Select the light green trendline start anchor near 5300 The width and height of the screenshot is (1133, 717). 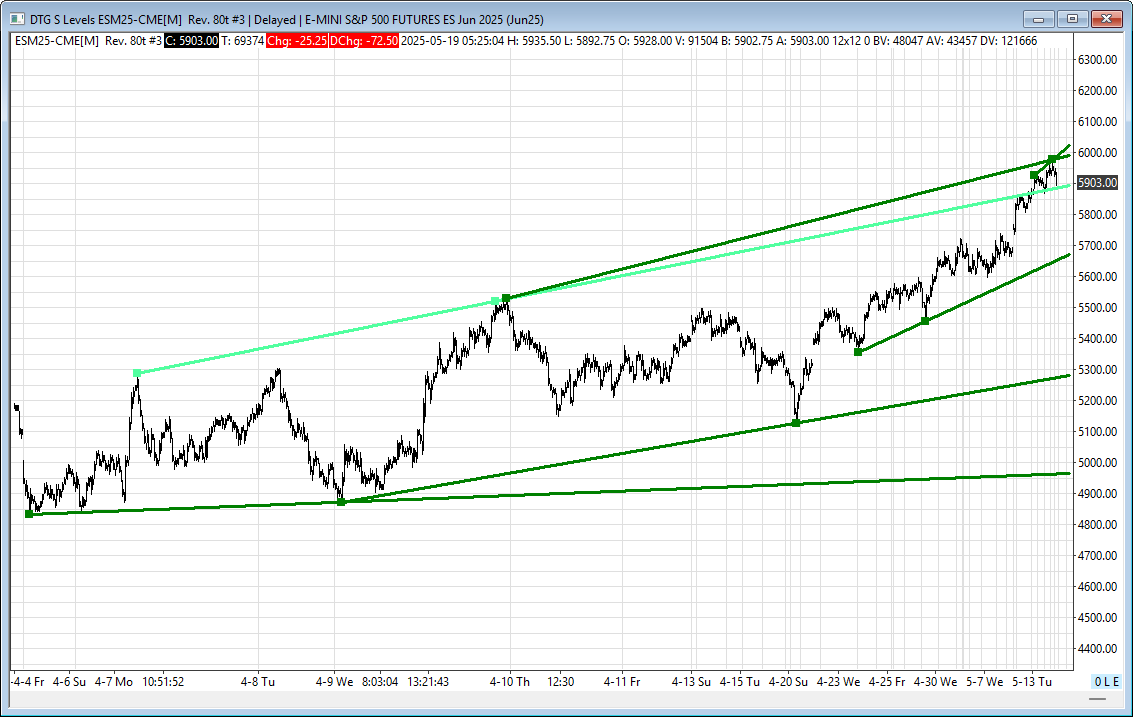(137, 373)
